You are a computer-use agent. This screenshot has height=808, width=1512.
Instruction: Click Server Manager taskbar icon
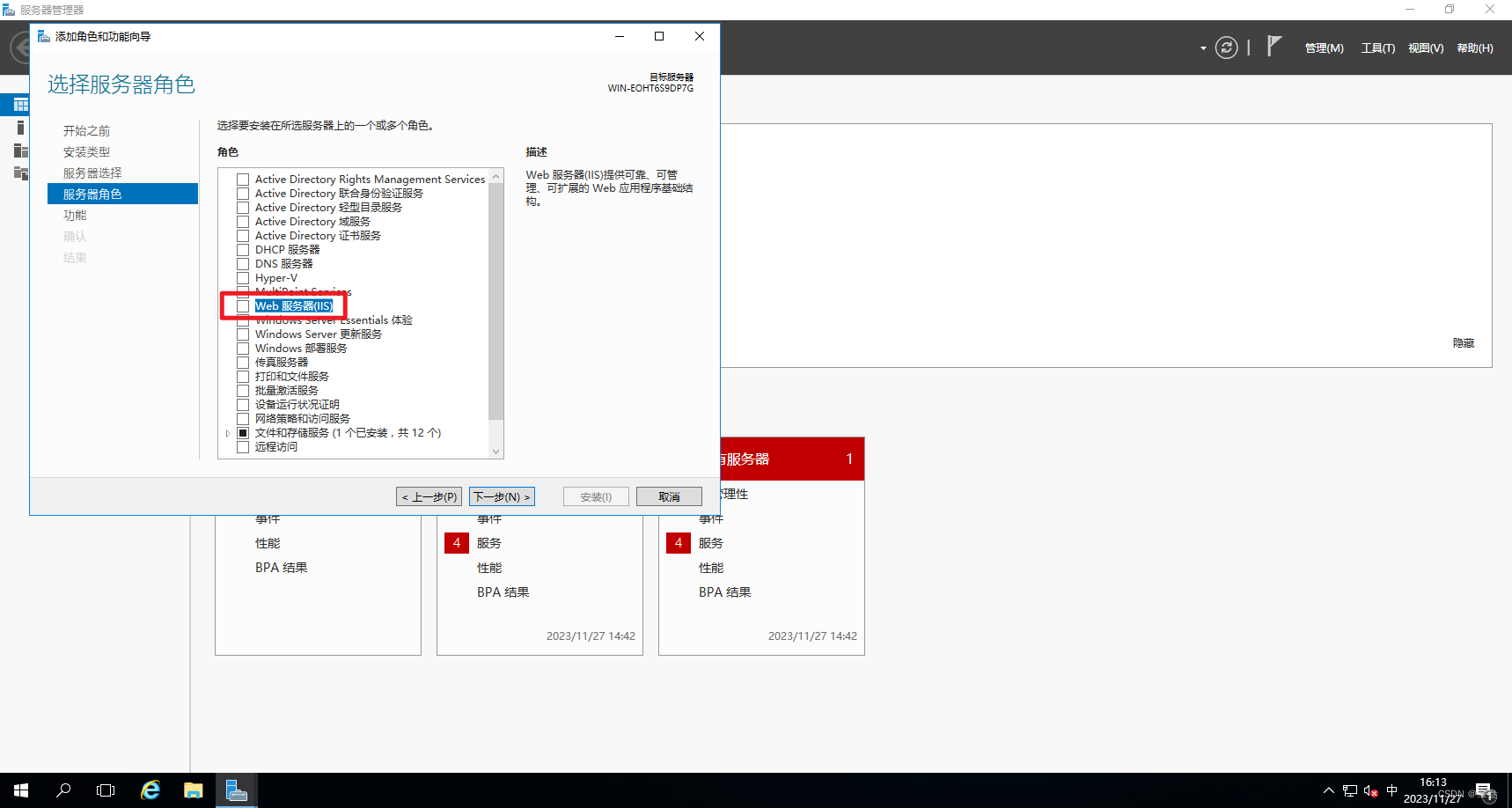236,790
